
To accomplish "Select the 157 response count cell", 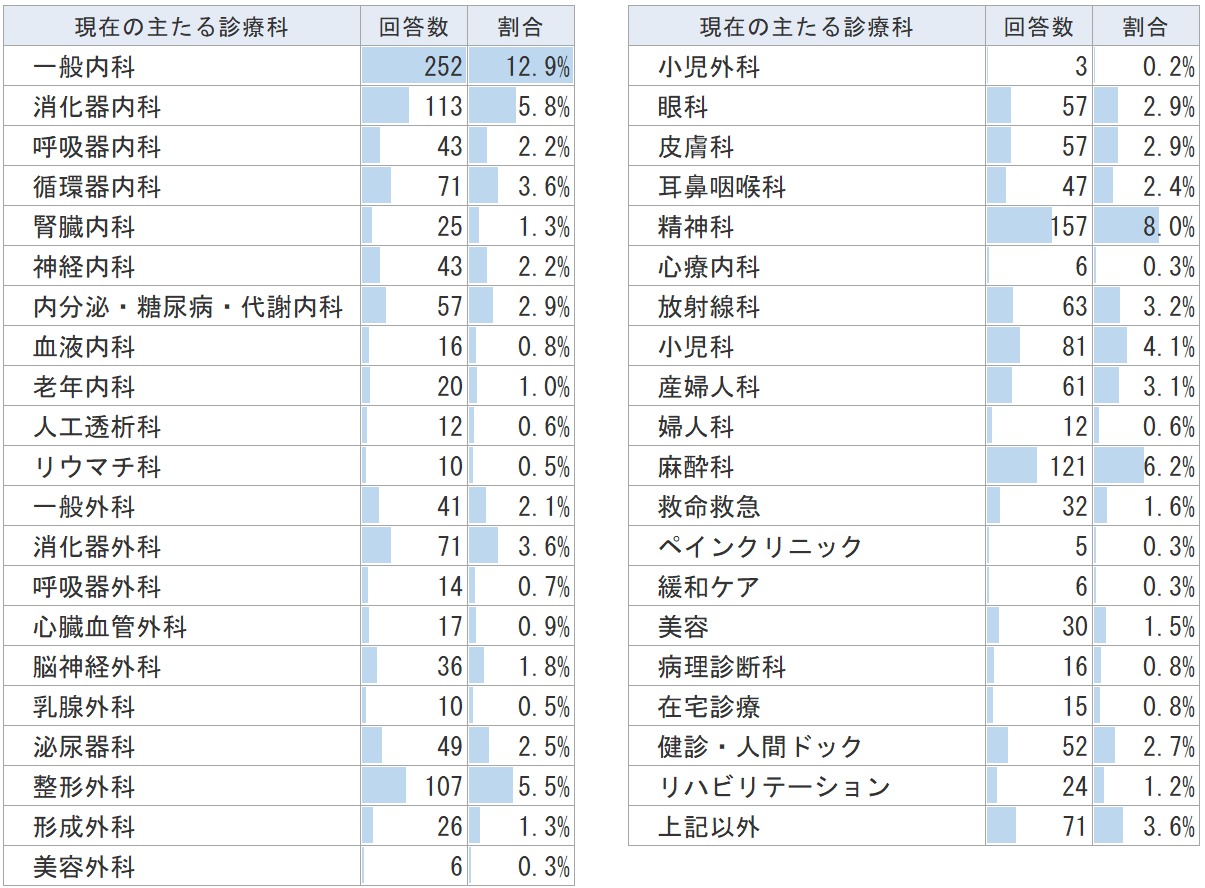I will pyautogui.click(x=1038, y=227).
